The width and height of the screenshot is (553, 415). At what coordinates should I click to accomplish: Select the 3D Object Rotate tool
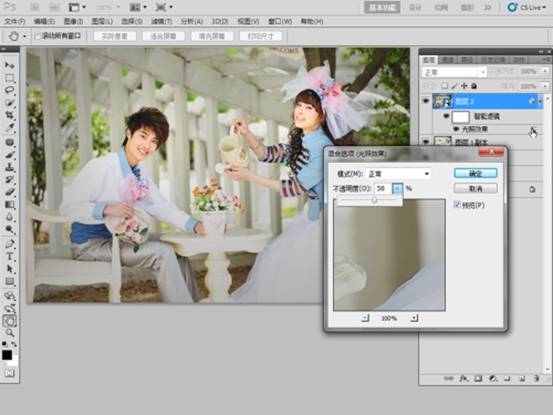coord(10,296)
